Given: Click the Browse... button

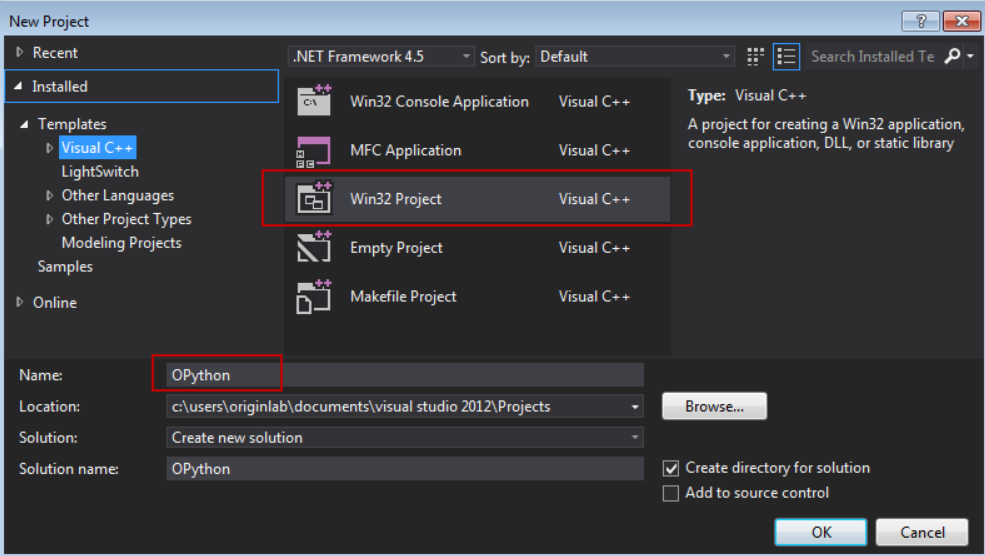Looking at the screenshot, I should point(714,406).
